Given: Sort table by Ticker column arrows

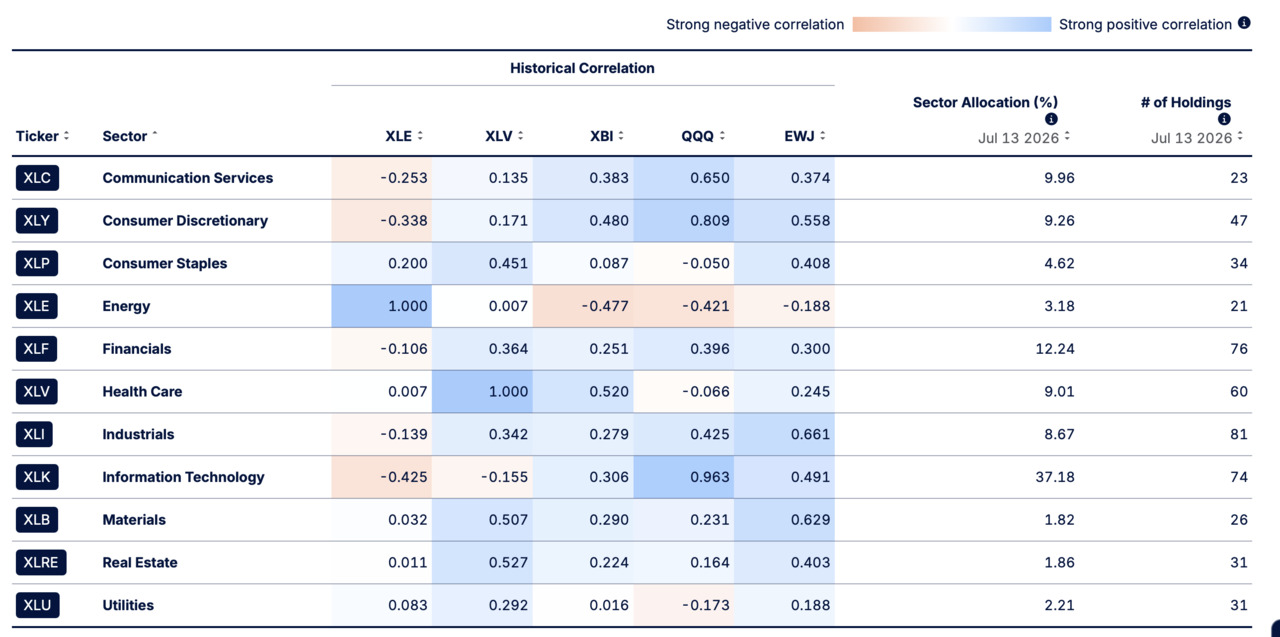Looking at the screenshot, I should 66,136.
